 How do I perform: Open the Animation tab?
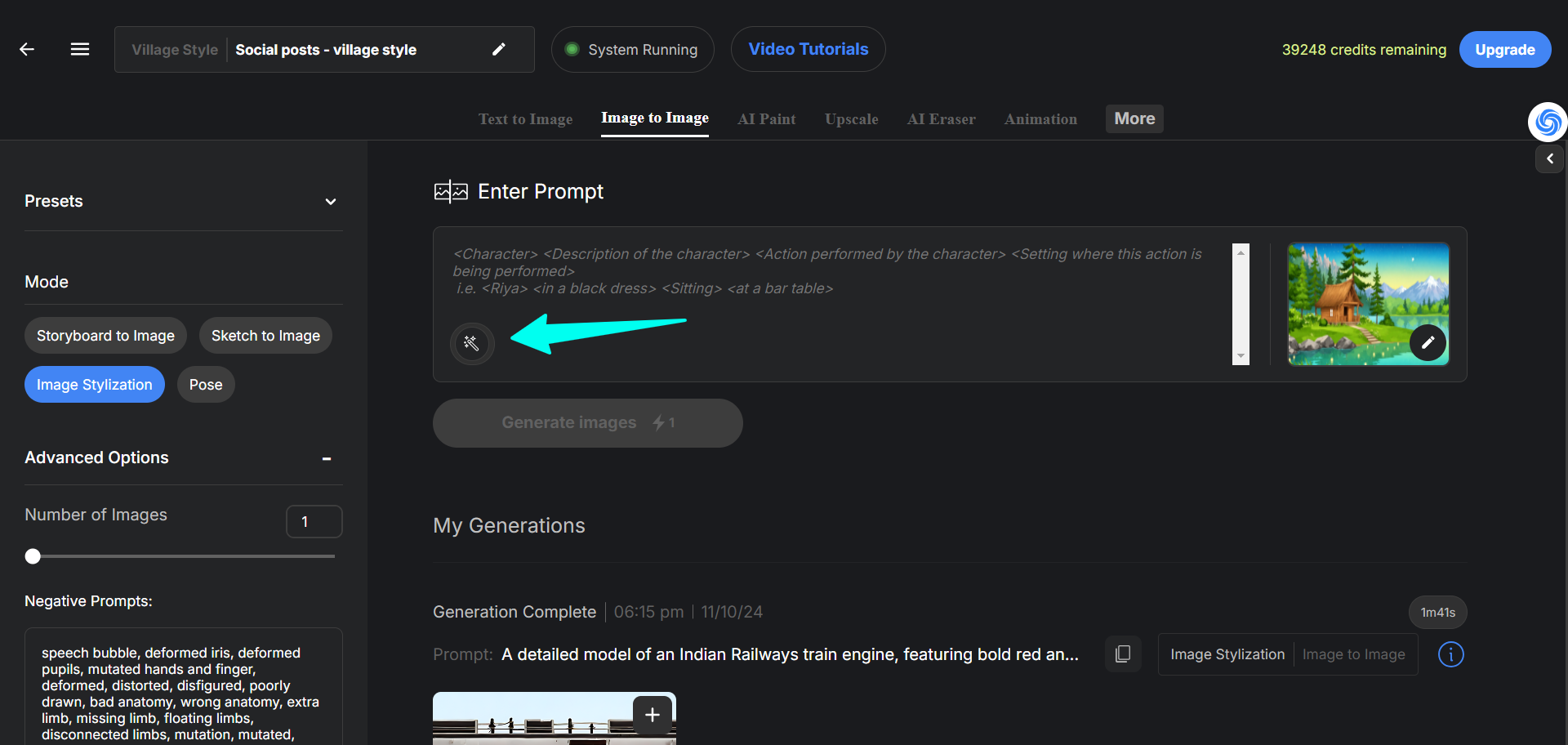coord(1040,119)
